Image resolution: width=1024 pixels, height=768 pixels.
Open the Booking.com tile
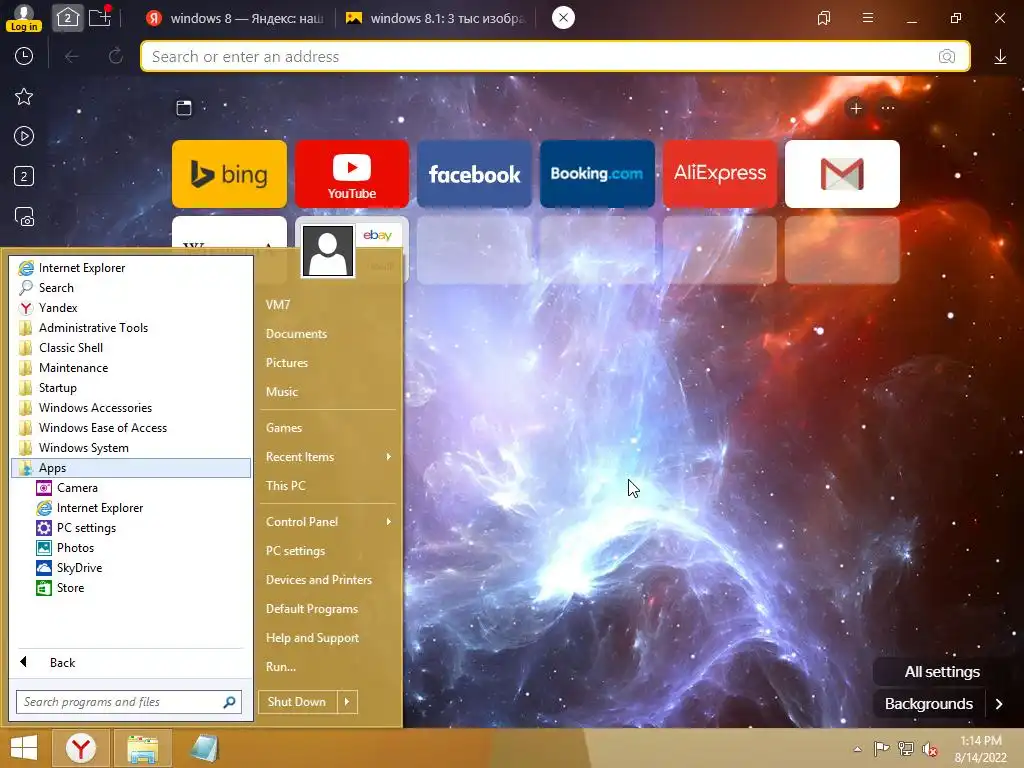pos(597,174)
